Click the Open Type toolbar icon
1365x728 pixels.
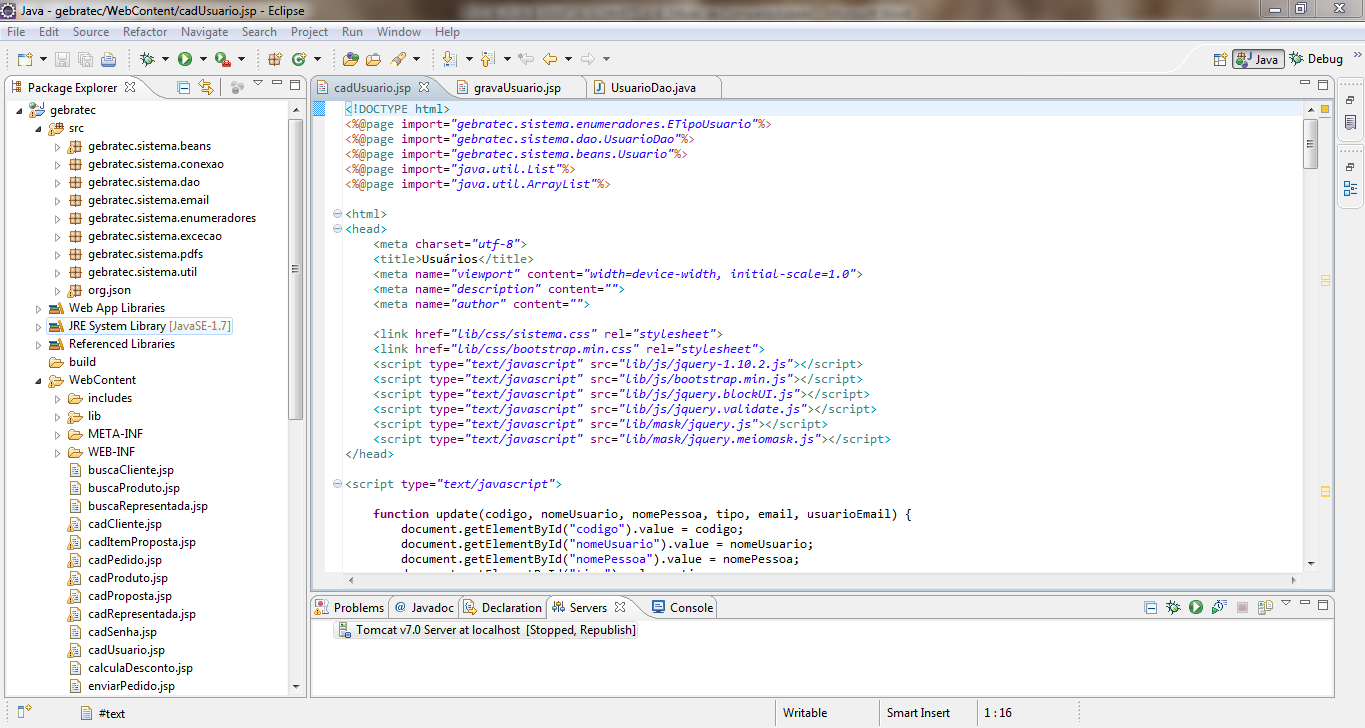coord(350,59)
